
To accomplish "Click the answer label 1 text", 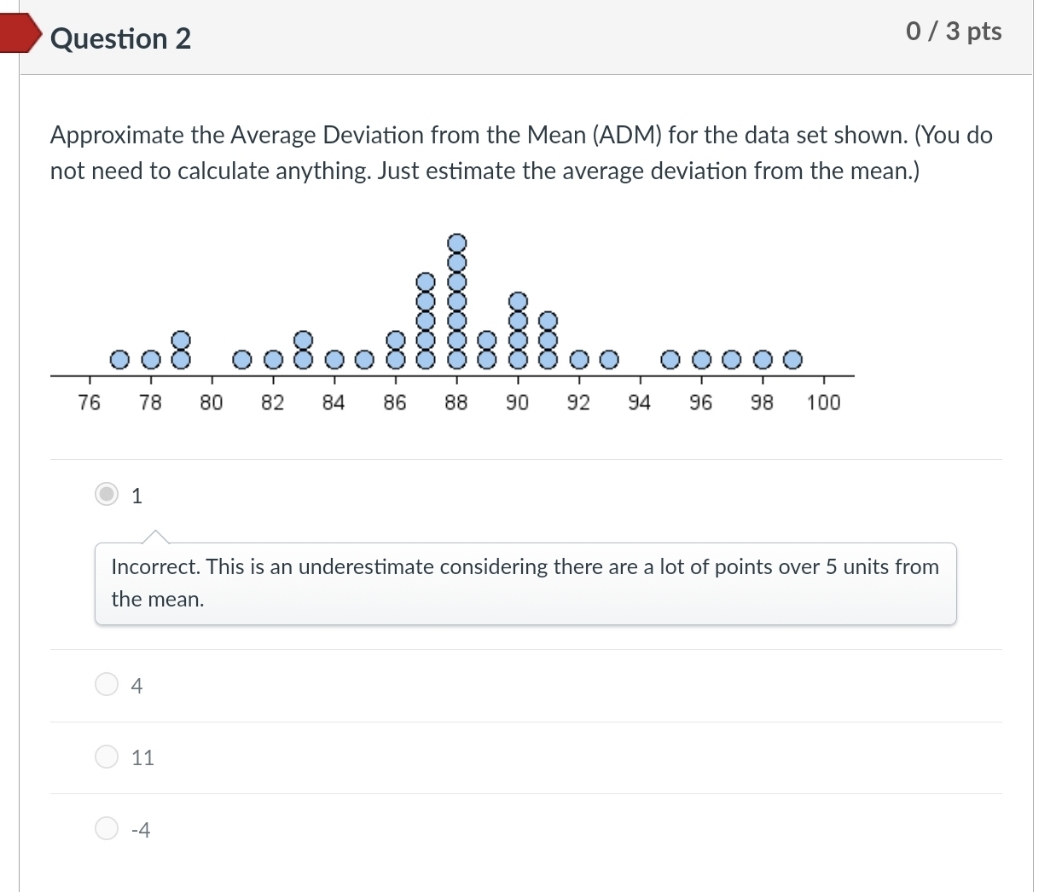I will [x=136, y=495].
